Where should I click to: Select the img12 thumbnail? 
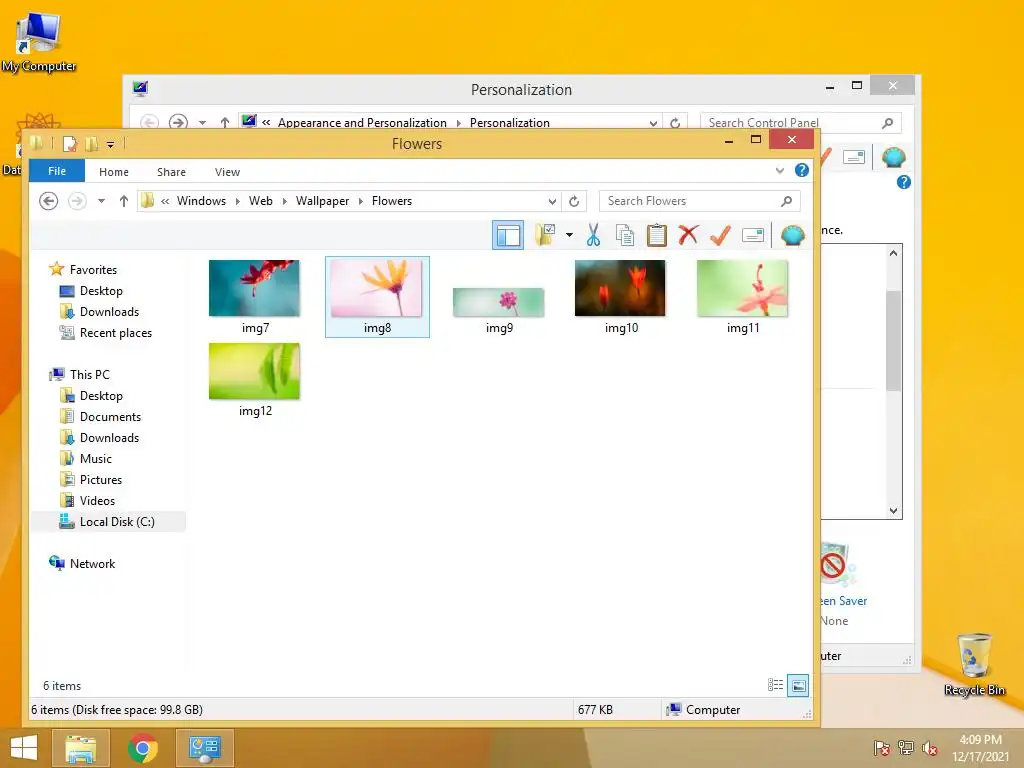pyautogui.click(x=255, y=380)
